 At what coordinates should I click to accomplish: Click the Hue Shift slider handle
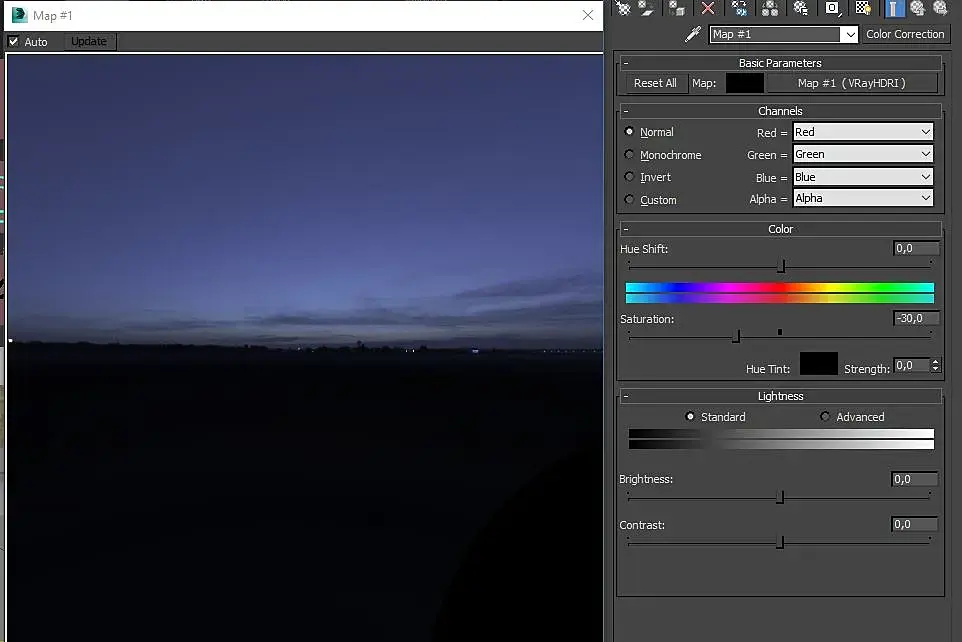click(x=781, y=266)
